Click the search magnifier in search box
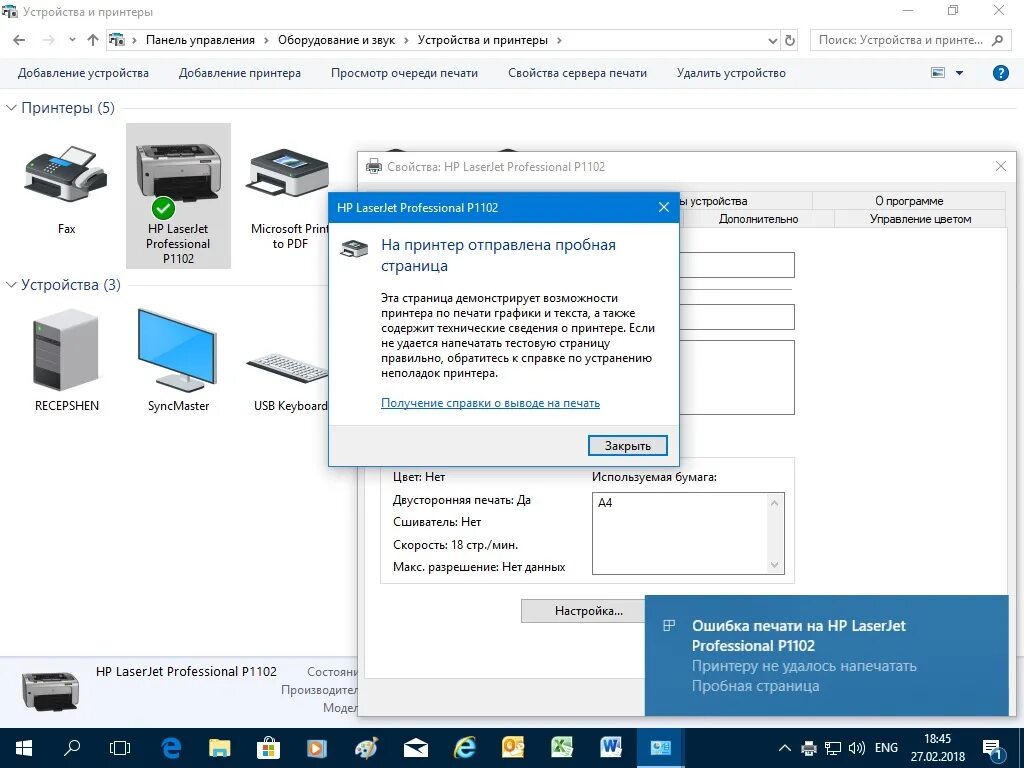The height and width of the screenshot is (768, 1024). (997, 40)
